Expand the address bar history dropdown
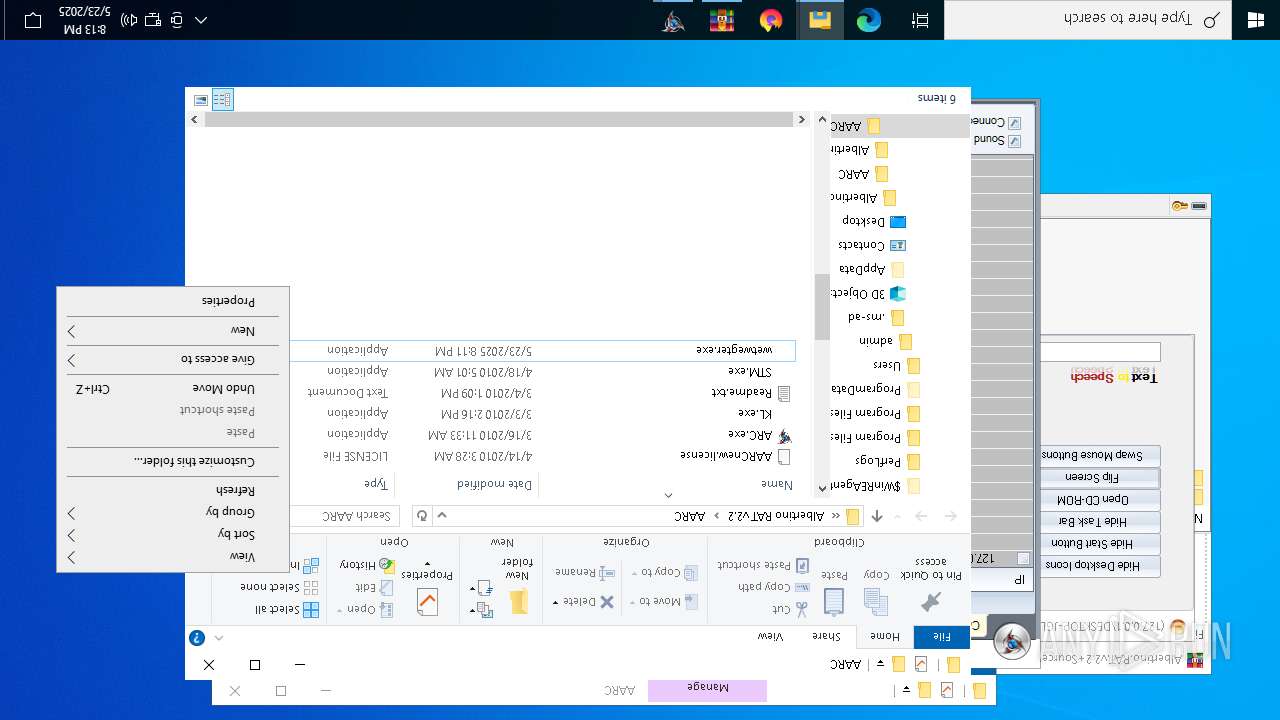 pos(443,516)
